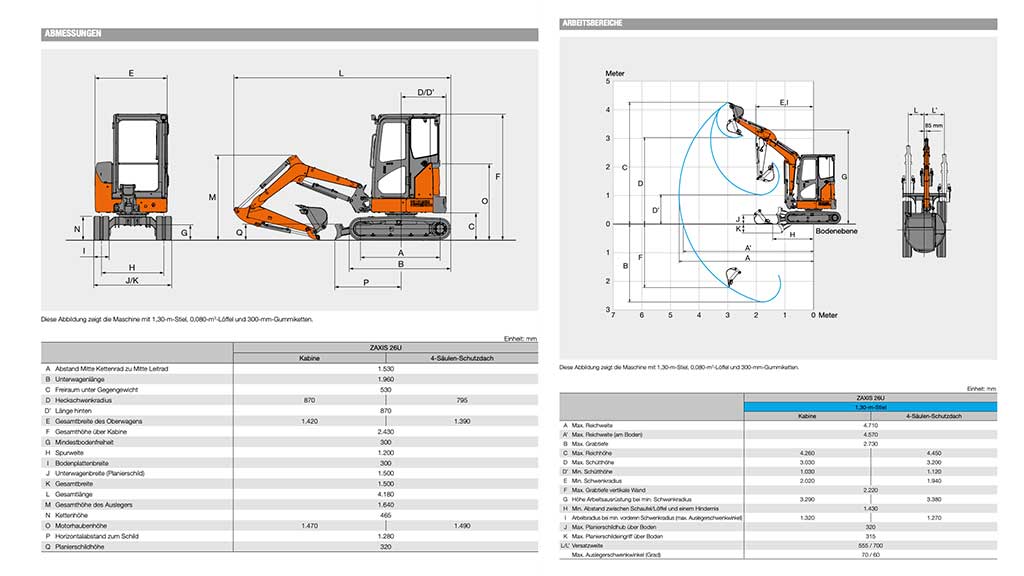This screenshot has width=1024, height=576.
Task: Click 'Einheit: mm' above the dimensions table
Action: (520, 338)
